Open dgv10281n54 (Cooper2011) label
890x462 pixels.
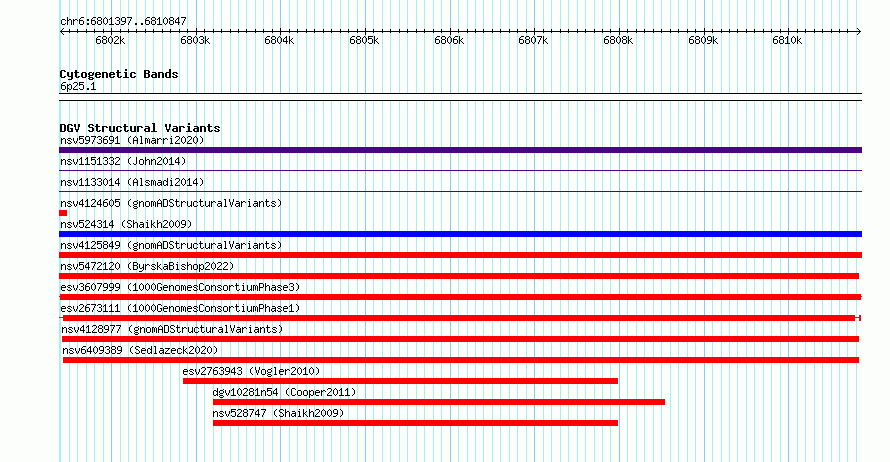(284, 392)
